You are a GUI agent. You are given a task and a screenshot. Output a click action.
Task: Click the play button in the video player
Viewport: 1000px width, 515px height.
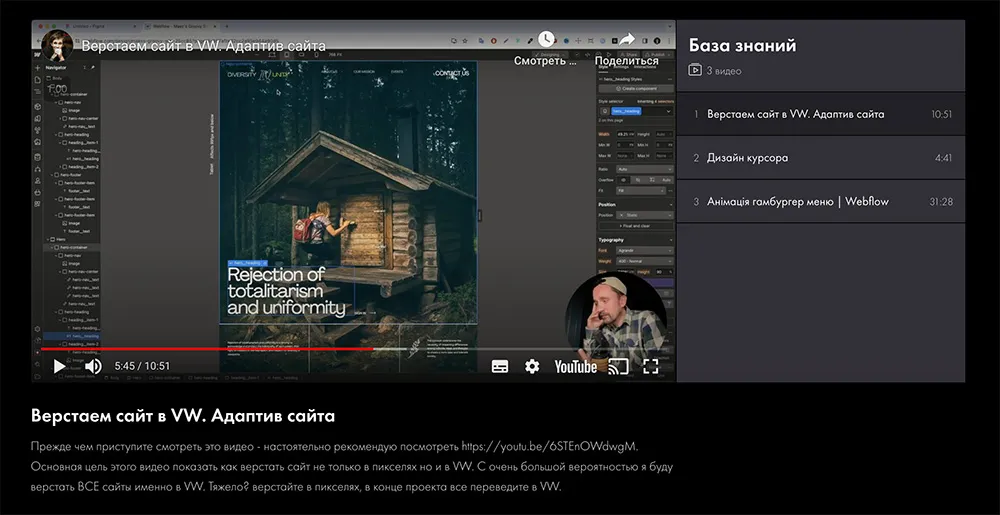(59, 366)
